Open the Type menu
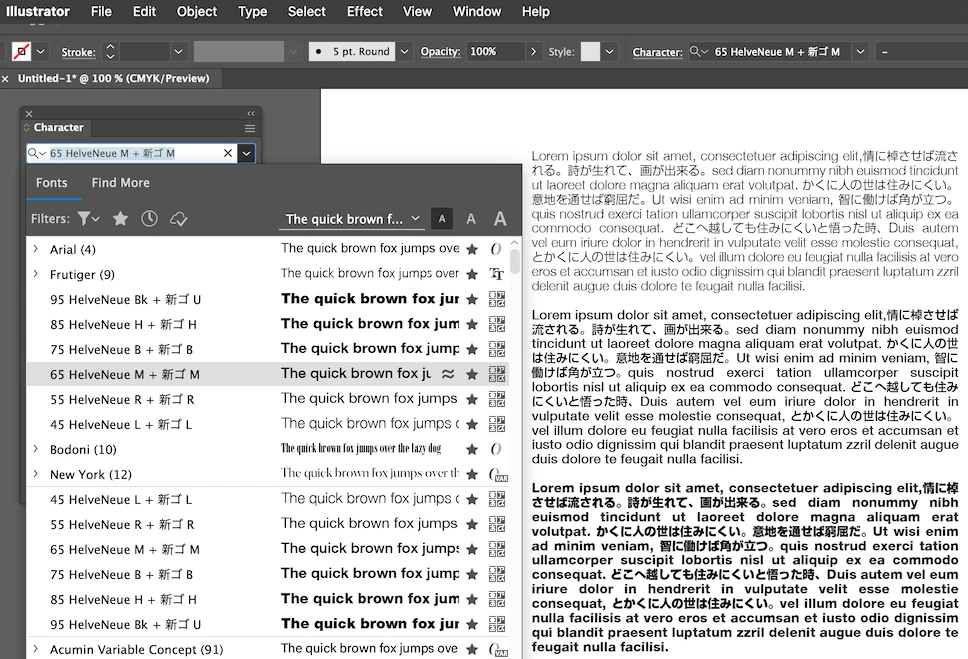Image resolution: width=968 pixels, height=659 pixels. point(252,11)
